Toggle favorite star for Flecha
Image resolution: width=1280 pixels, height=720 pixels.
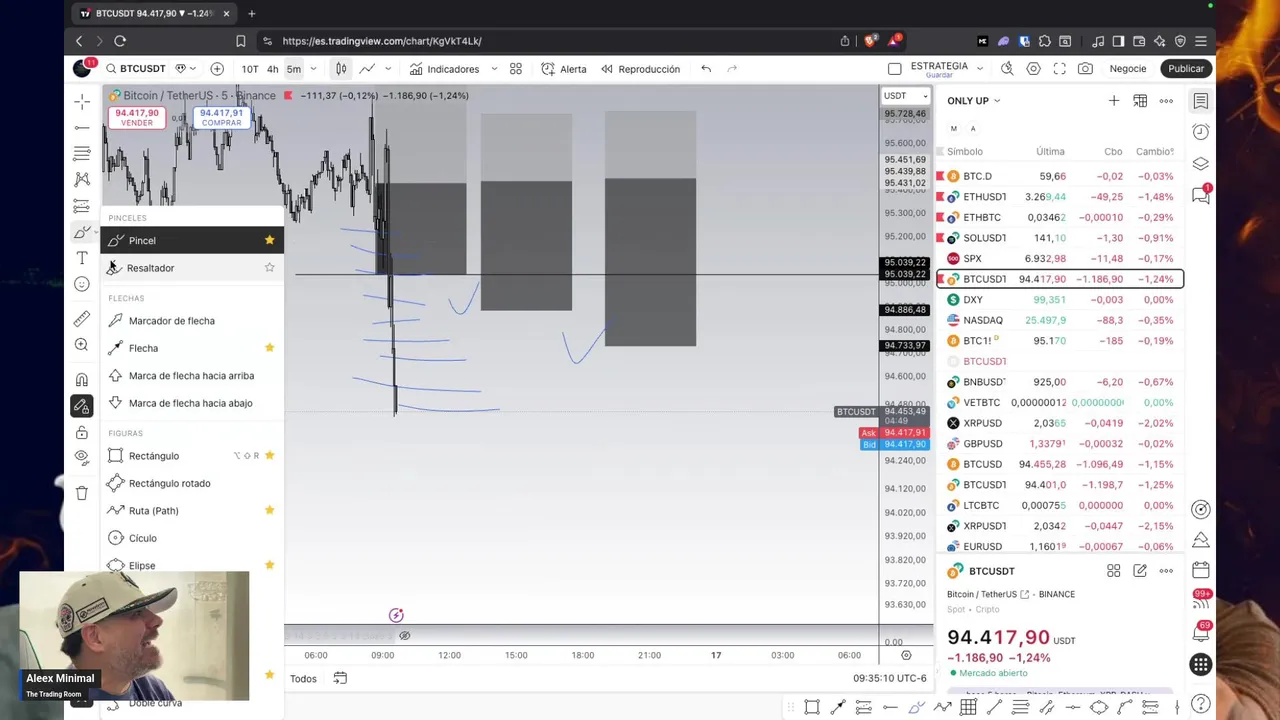[269, 348]
